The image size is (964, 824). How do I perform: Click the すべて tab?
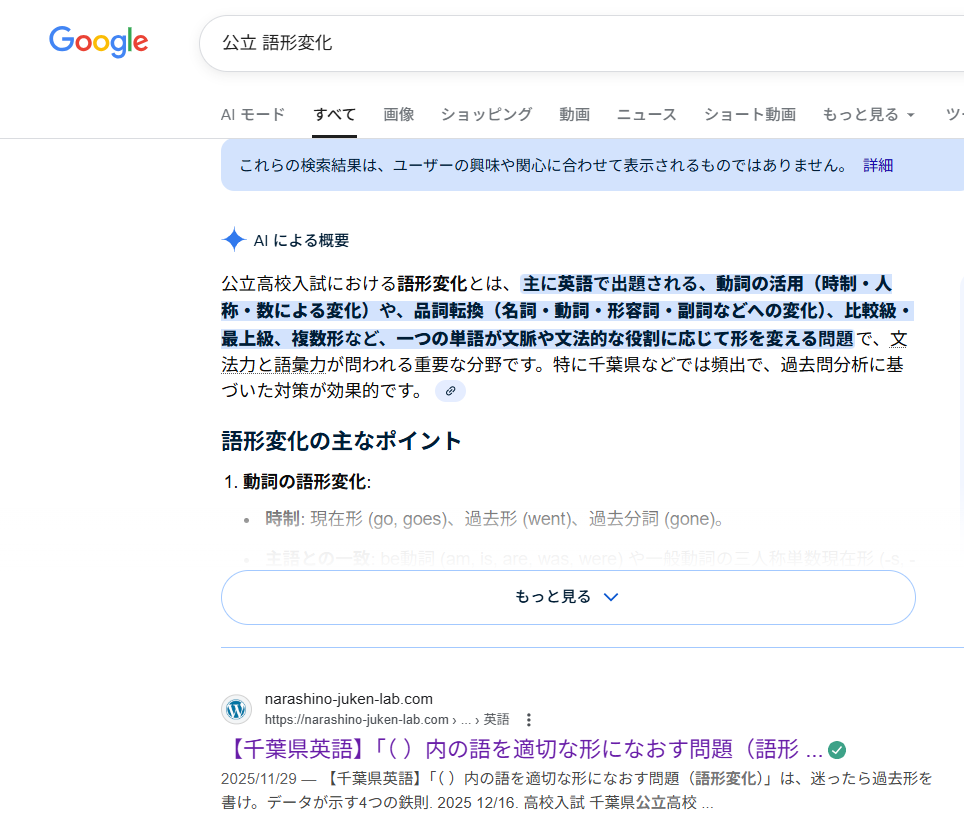pos(334,115)
